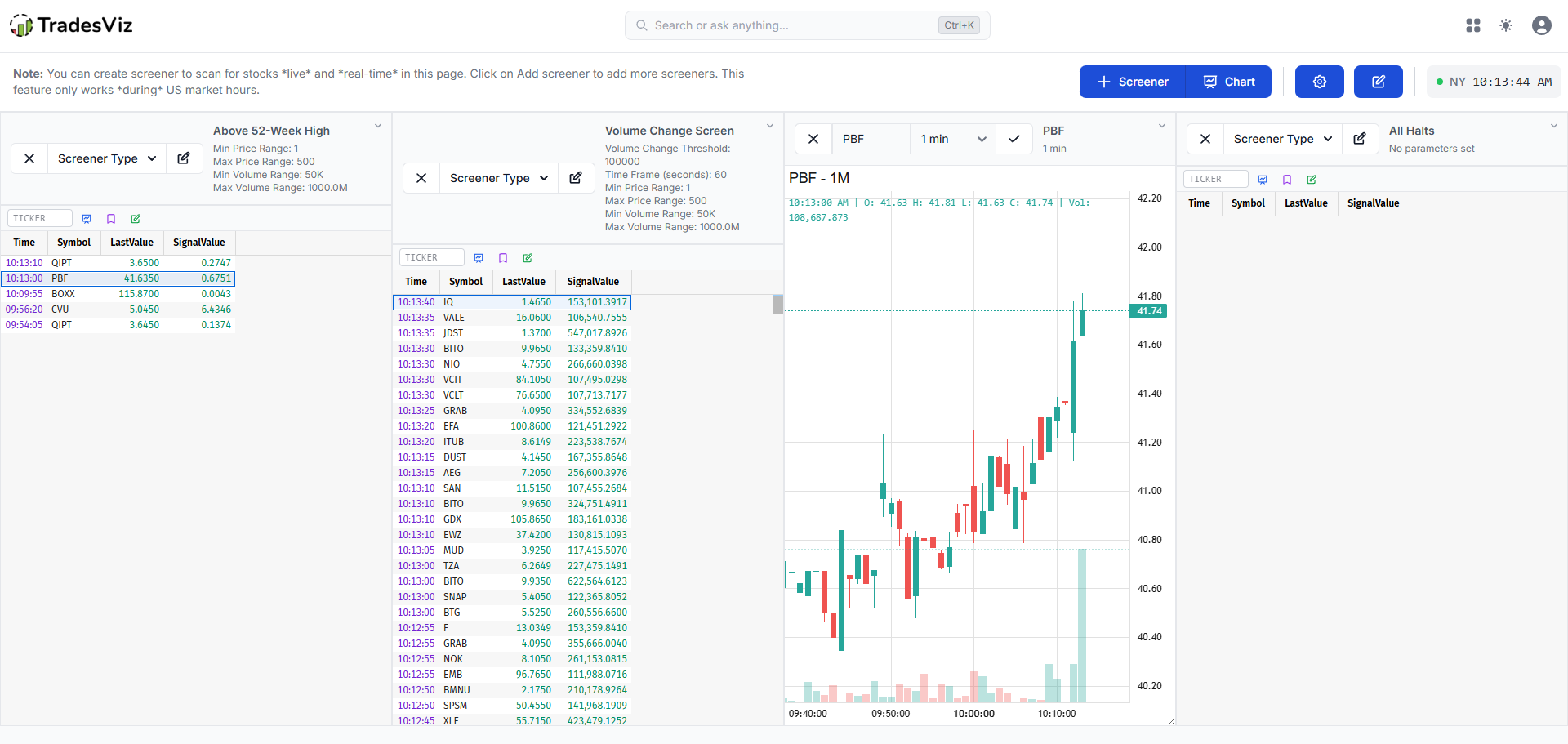Click the edit pencil beside the first Screener Type selector
Screen dimensions: 1568x744
tap(184, 158)
